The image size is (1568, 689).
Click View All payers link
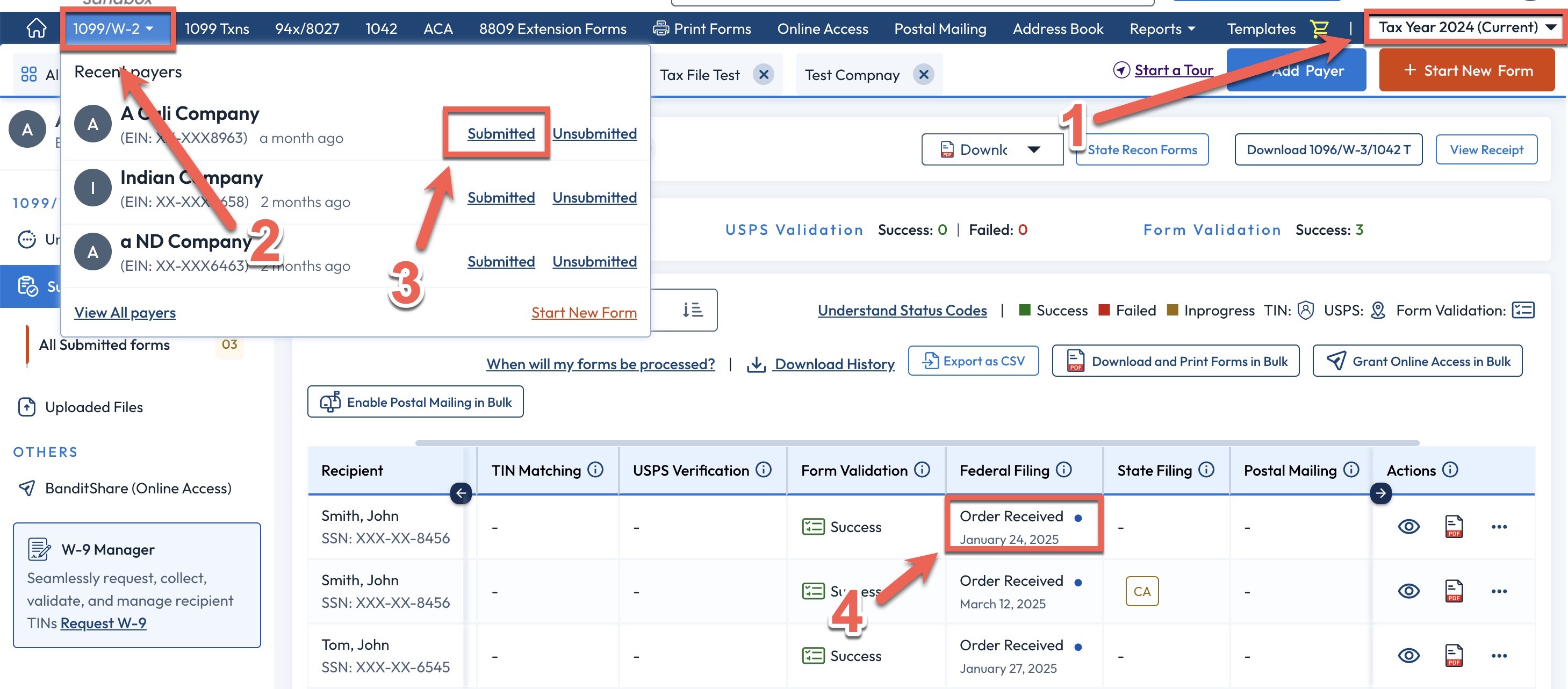pyautogui.click(x=125, y=312)
